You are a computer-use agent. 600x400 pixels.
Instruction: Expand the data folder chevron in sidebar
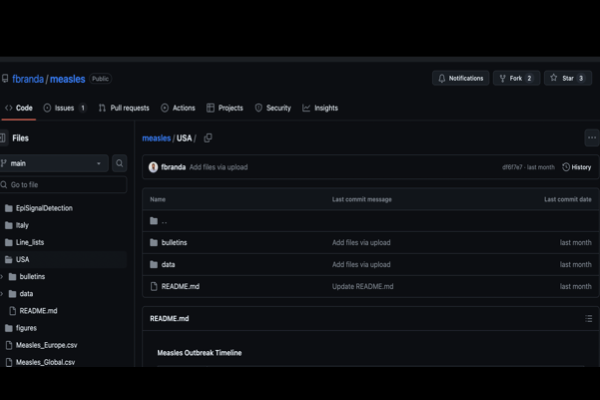click(3, 293)
